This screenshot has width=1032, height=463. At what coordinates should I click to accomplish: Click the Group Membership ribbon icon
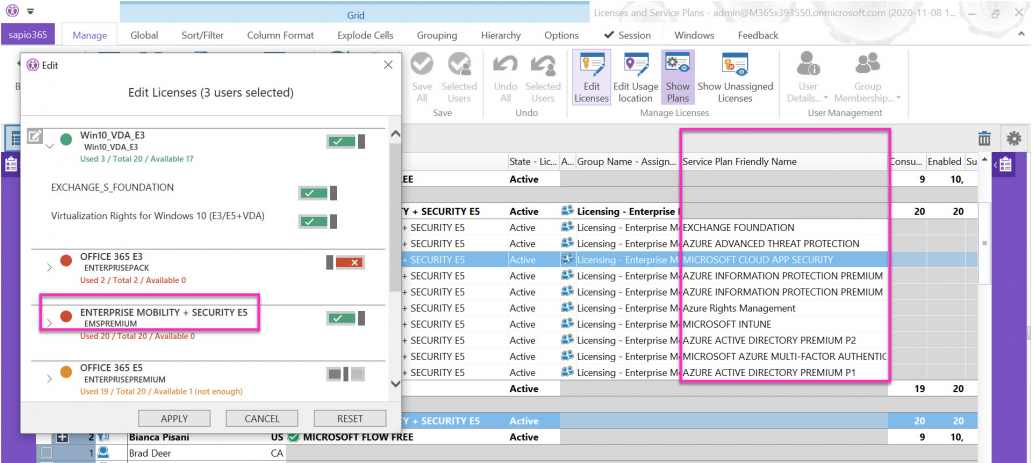tap(867, 65)
